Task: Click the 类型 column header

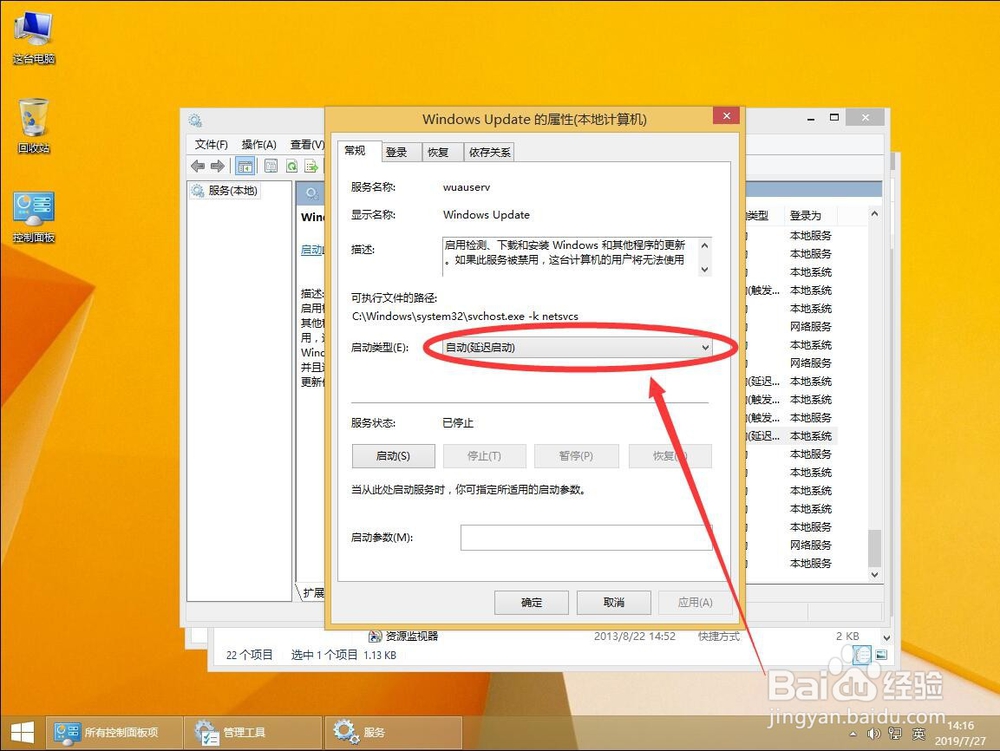Action: pos(757,215)
